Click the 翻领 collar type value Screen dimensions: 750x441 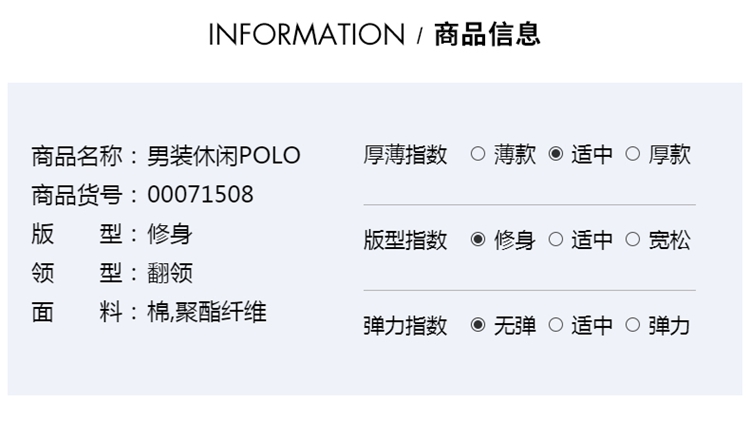pos(169,273)
